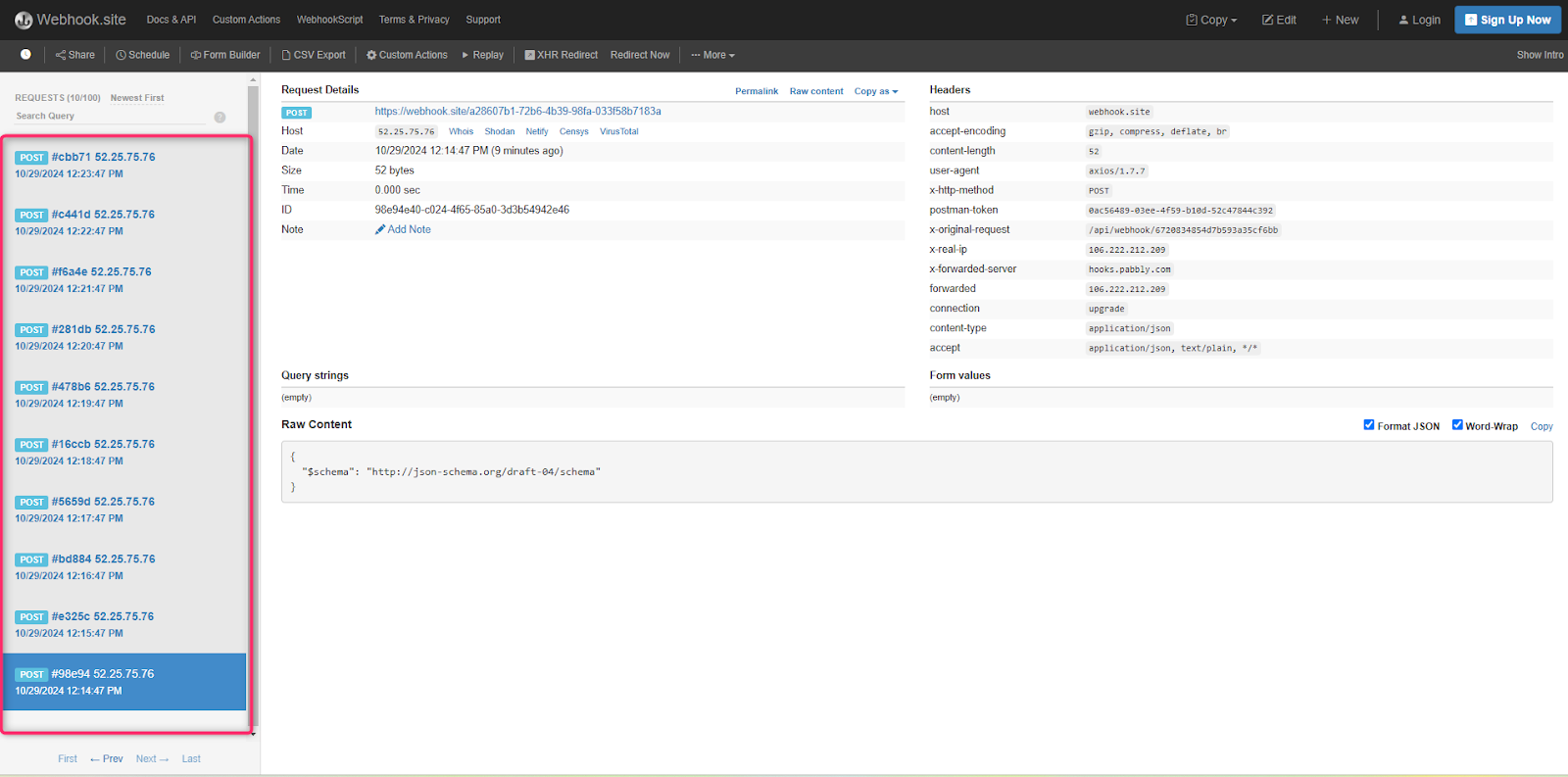Click the Search Query field
This screenshot has width=1568, height=777.
(112, 116)
